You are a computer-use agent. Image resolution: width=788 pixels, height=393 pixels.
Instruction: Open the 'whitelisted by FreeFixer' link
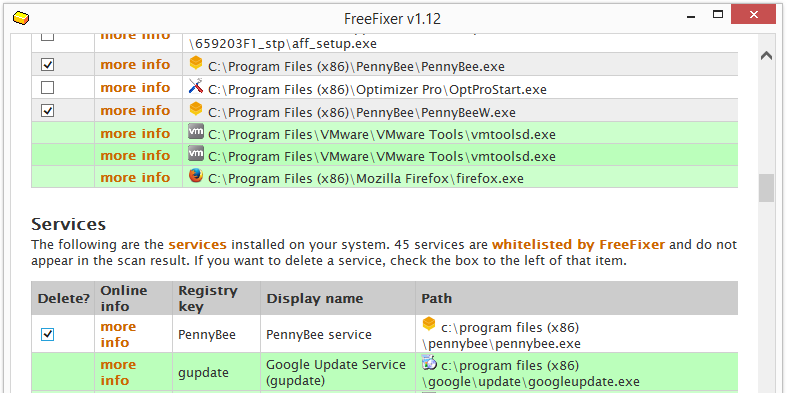coord(578,245)
